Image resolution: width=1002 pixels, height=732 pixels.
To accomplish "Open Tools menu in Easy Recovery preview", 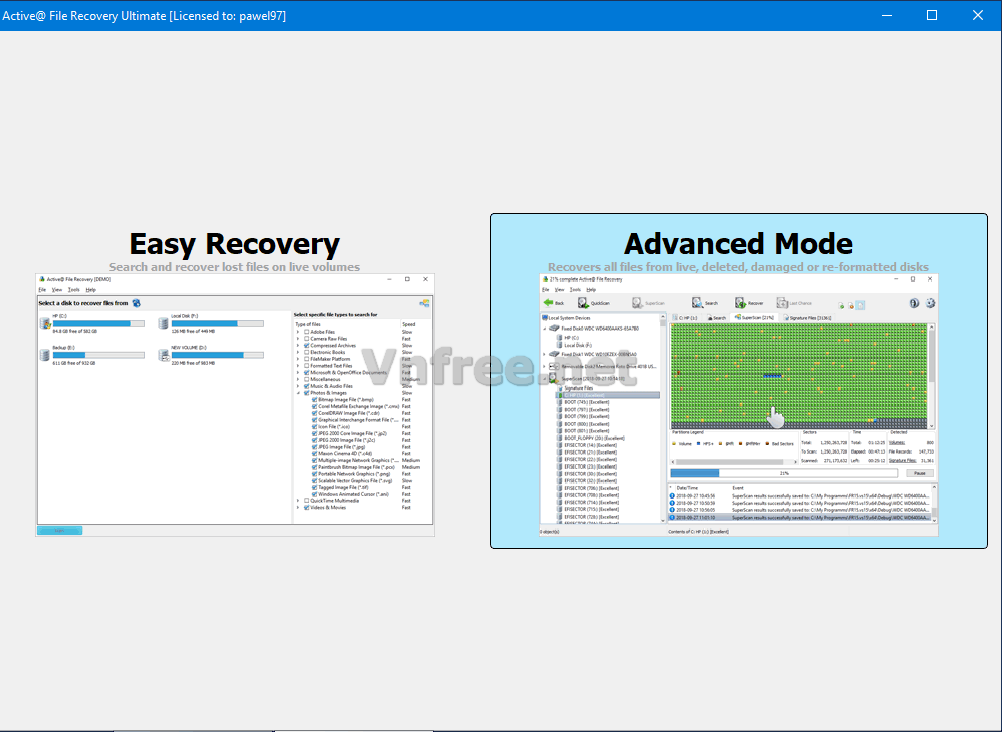I will [x=73, y=289].
